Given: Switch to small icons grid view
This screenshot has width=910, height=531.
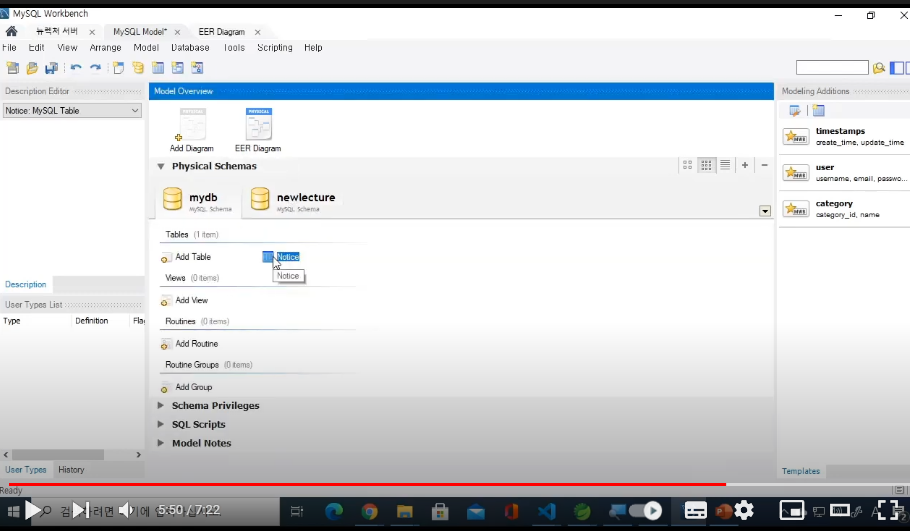Looking at the screenshot, I should click(706, 165).
